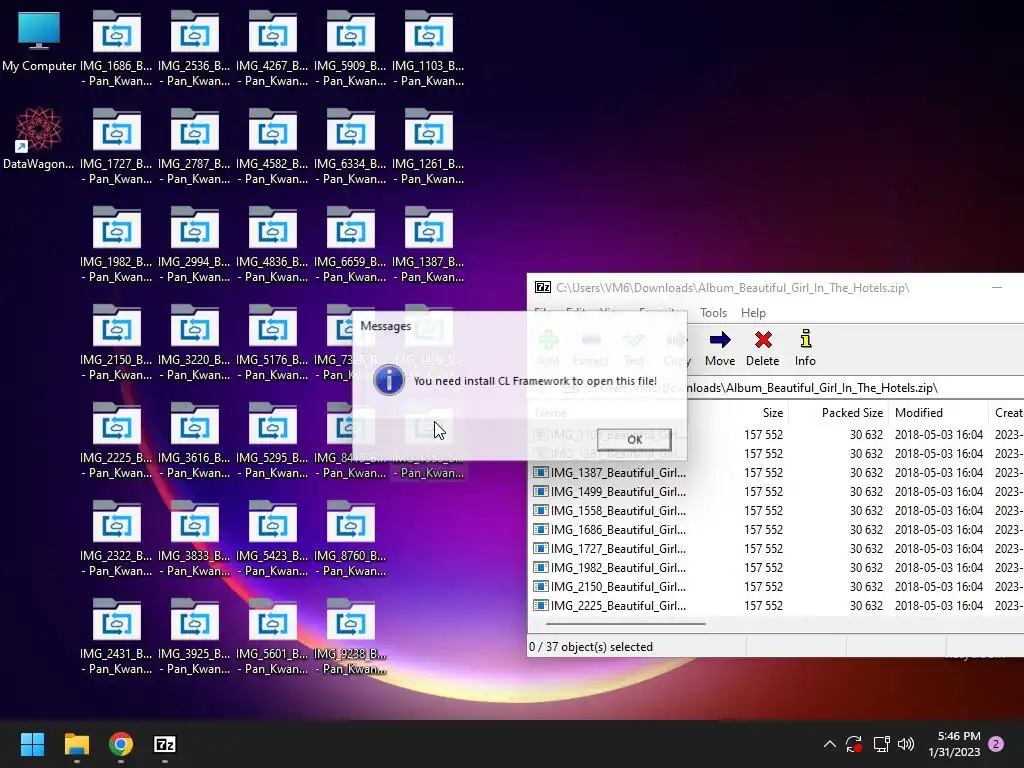
Task: Open the taskbar clock showing 5:46 PM
Action: pyautogui.click(x=954, y=744)
